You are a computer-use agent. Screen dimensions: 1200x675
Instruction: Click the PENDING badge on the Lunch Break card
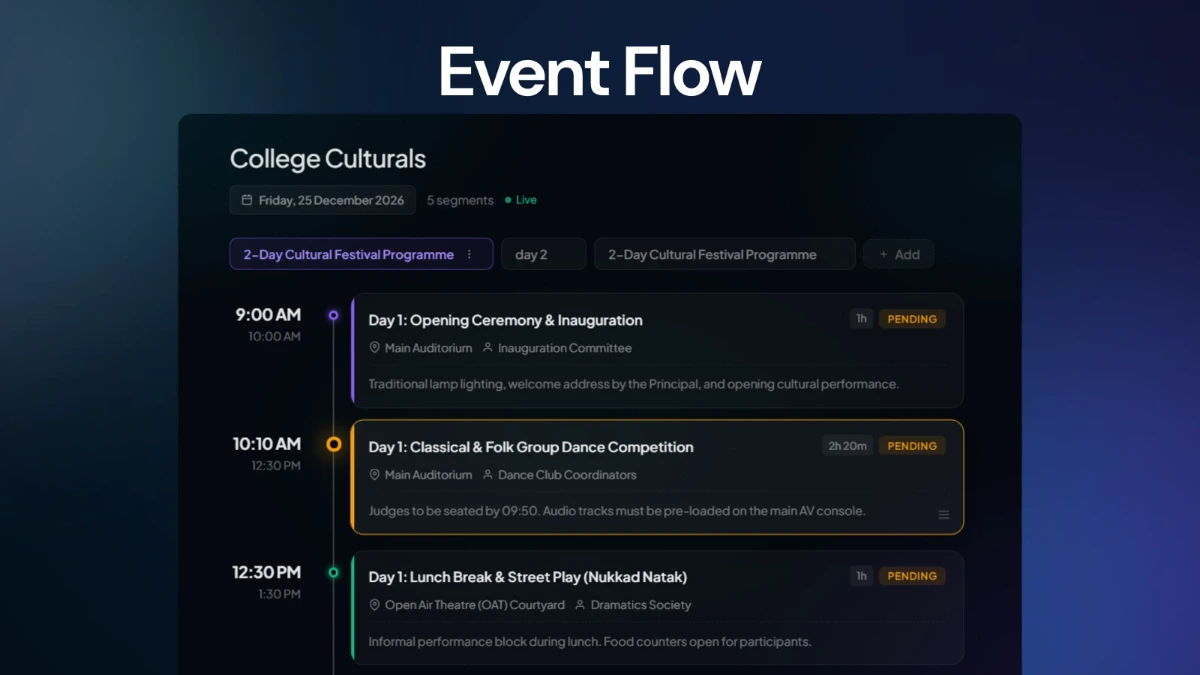(x=912, y=576)
